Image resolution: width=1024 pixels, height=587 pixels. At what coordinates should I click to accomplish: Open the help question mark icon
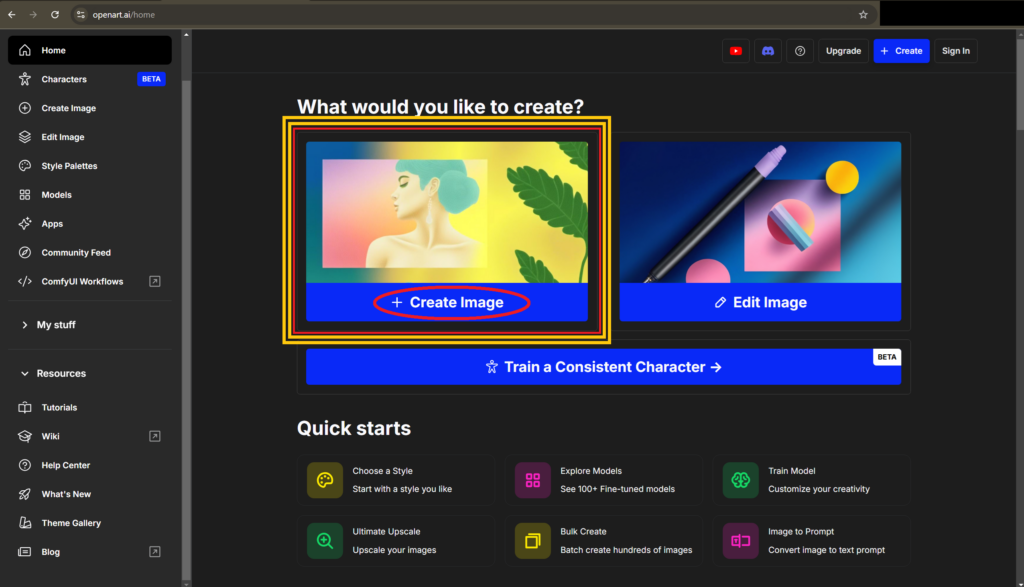(799, 51)
